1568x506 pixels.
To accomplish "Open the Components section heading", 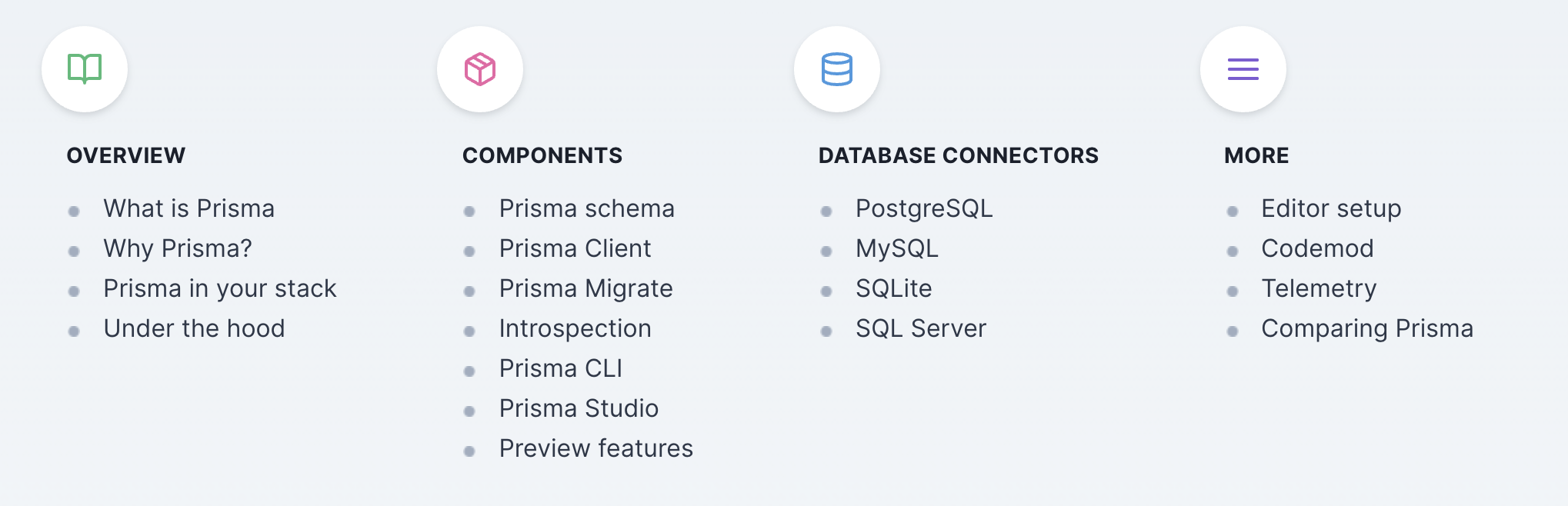I will click(x=542, y=155).
